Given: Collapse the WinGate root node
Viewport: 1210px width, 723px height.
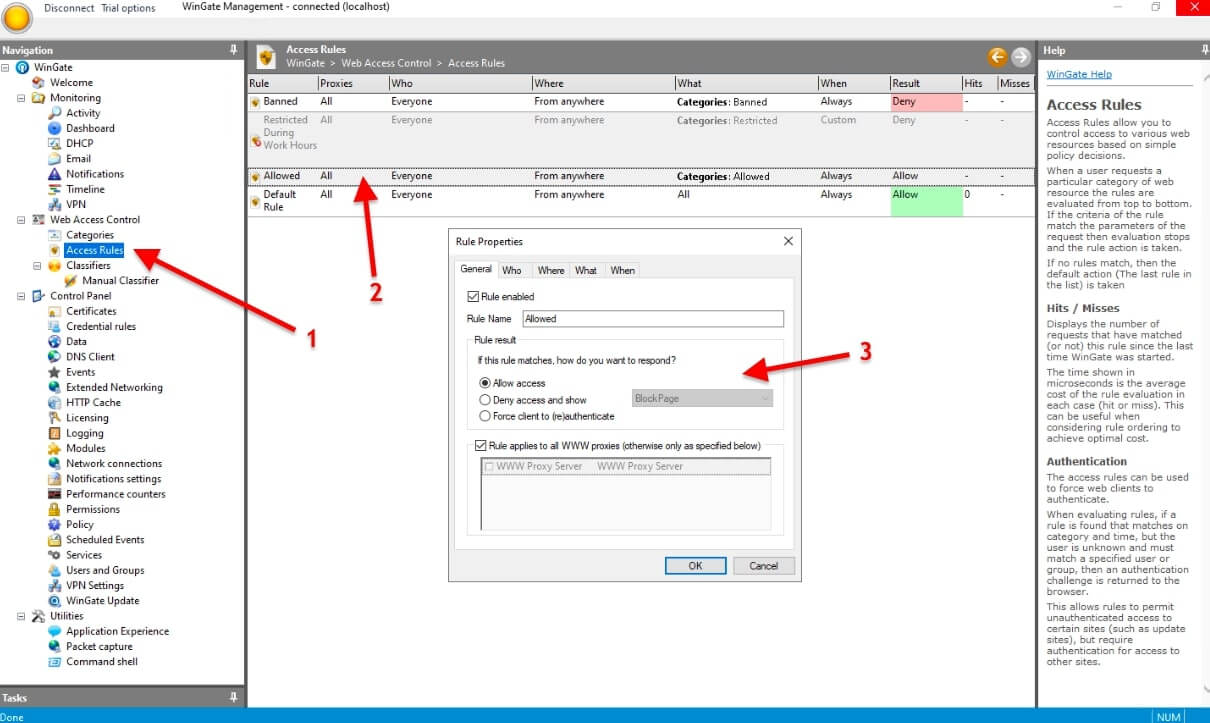Looking at the screenshot, I should [6, 68].
